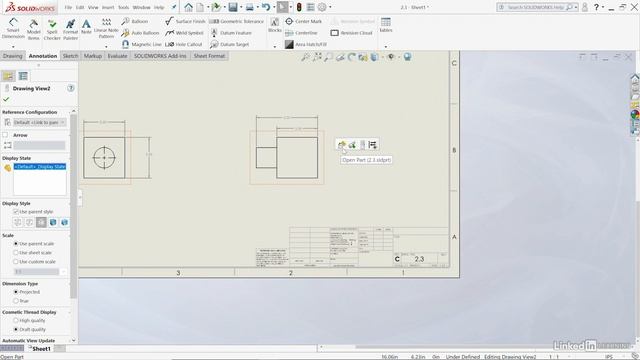The width and height of the screenshot is (640, 360).
Task: Open the Tables tool
Action: click(x=386, y=25)
